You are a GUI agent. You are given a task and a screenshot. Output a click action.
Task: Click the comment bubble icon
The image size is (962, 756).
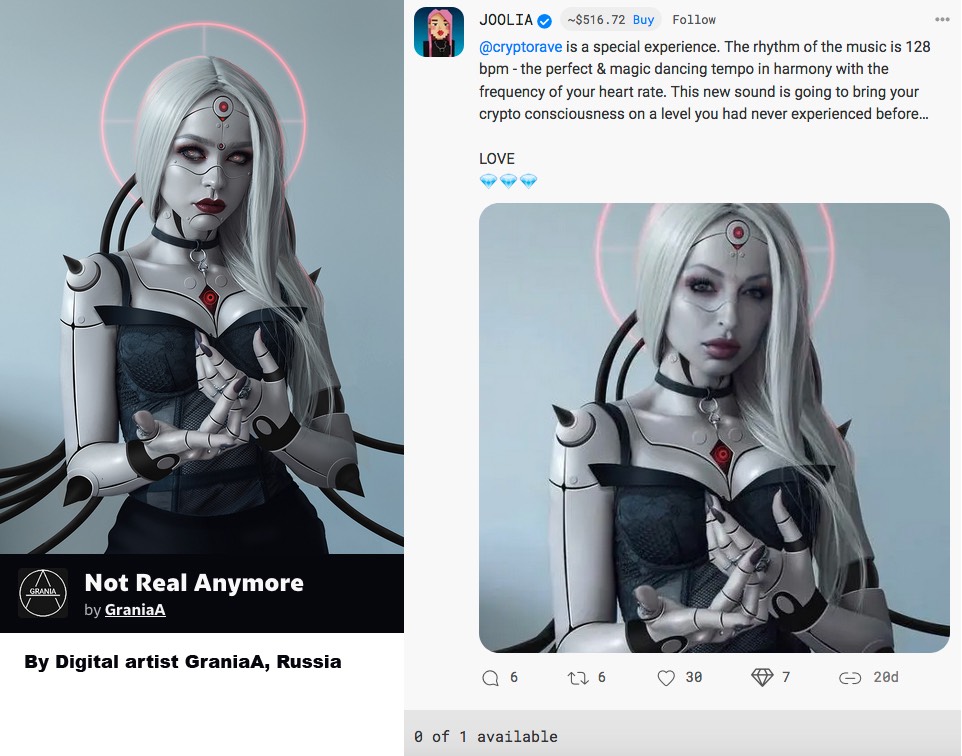click(490, 678)
